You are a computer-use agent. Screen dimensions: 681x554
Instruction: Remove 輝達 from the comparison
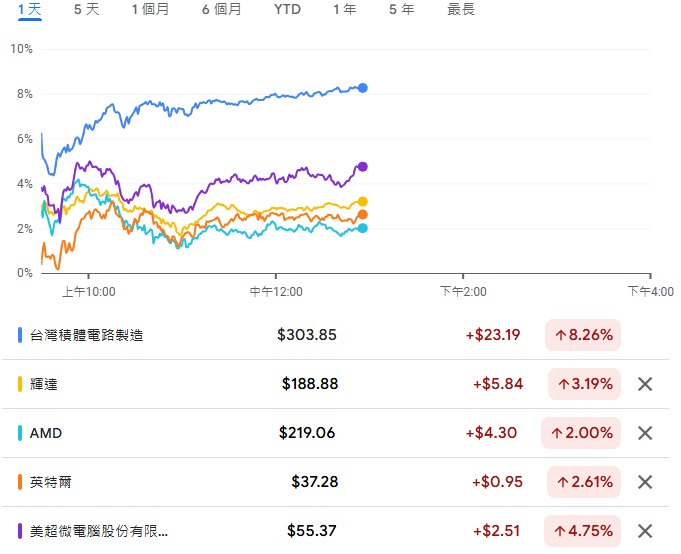[645, 384]
